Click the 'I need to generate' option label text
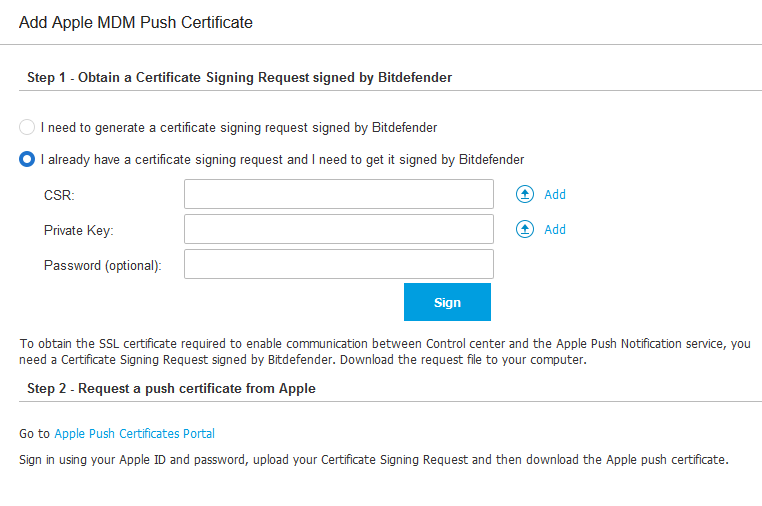This screenshot has width=762, height=506. click(239, 128)
